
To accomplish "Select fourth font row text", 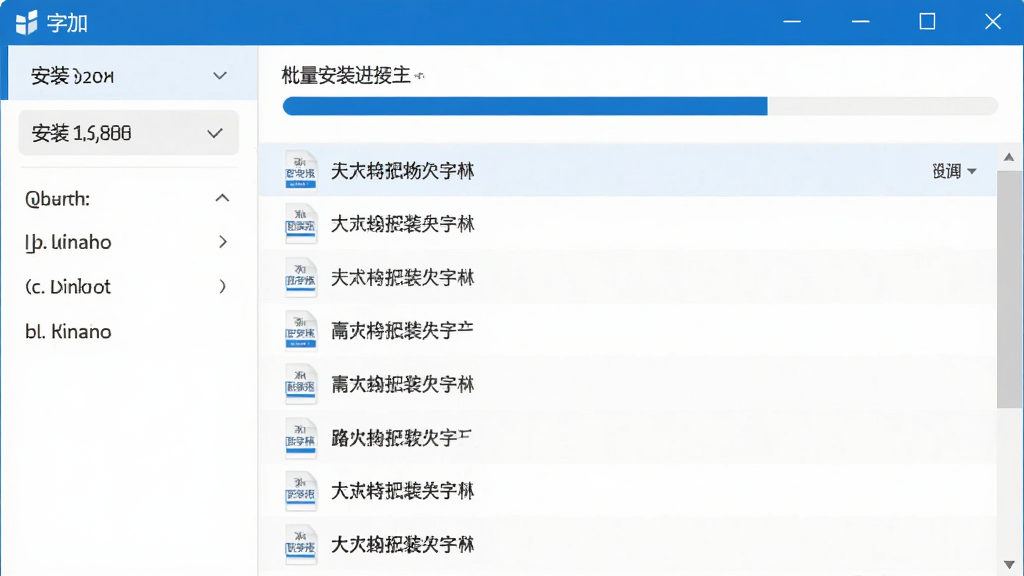I will click(x=402, y=331).
